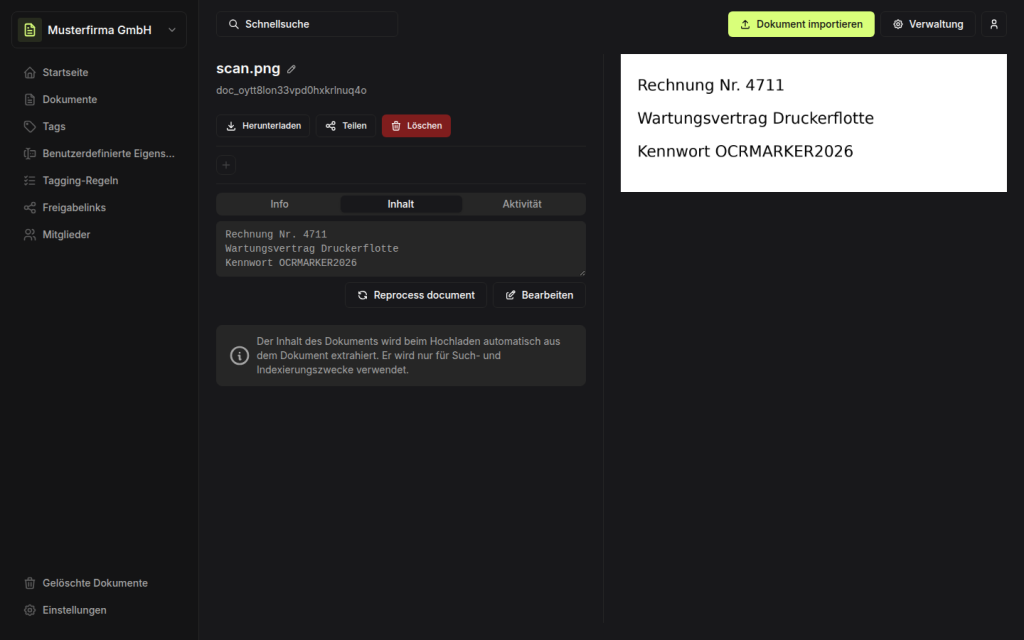Click the Schnellsuche search field
The image size is (1024, 640).
coord(307,24)
